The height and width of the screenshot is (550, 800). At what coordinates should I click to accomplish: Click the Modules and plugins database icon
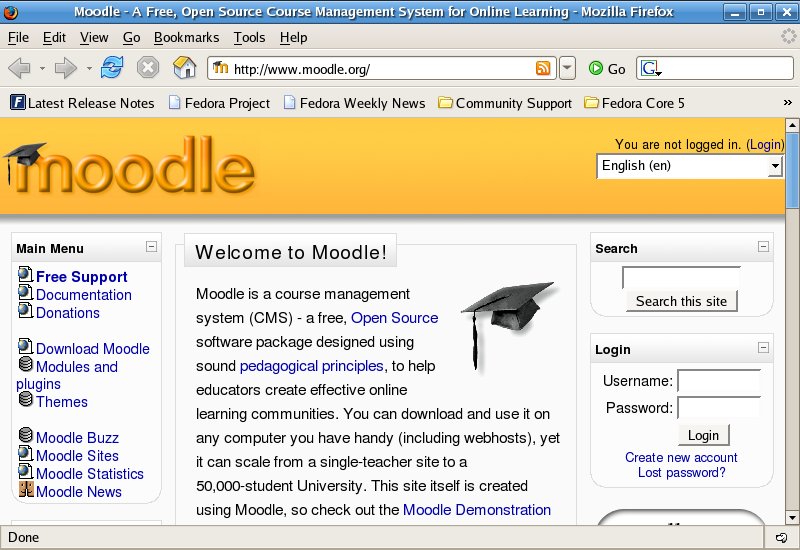[x=26, y=364]
